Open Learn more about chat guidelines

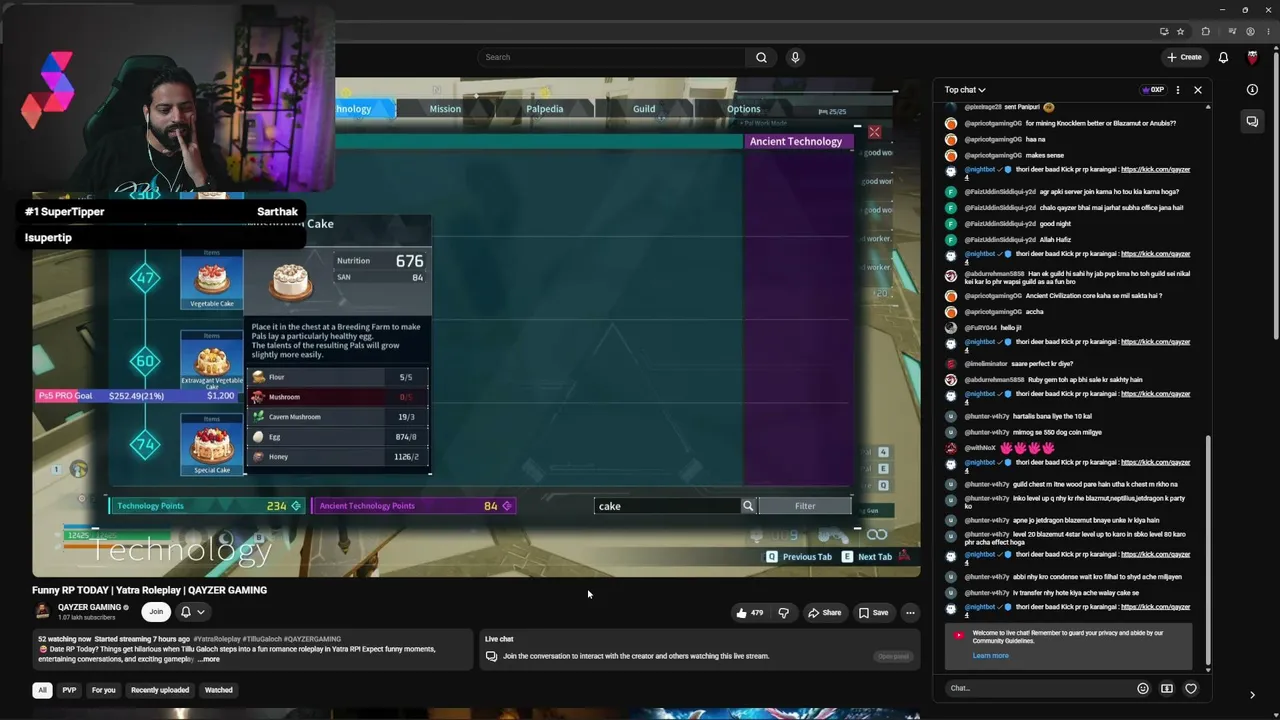(x=990, y=656)
